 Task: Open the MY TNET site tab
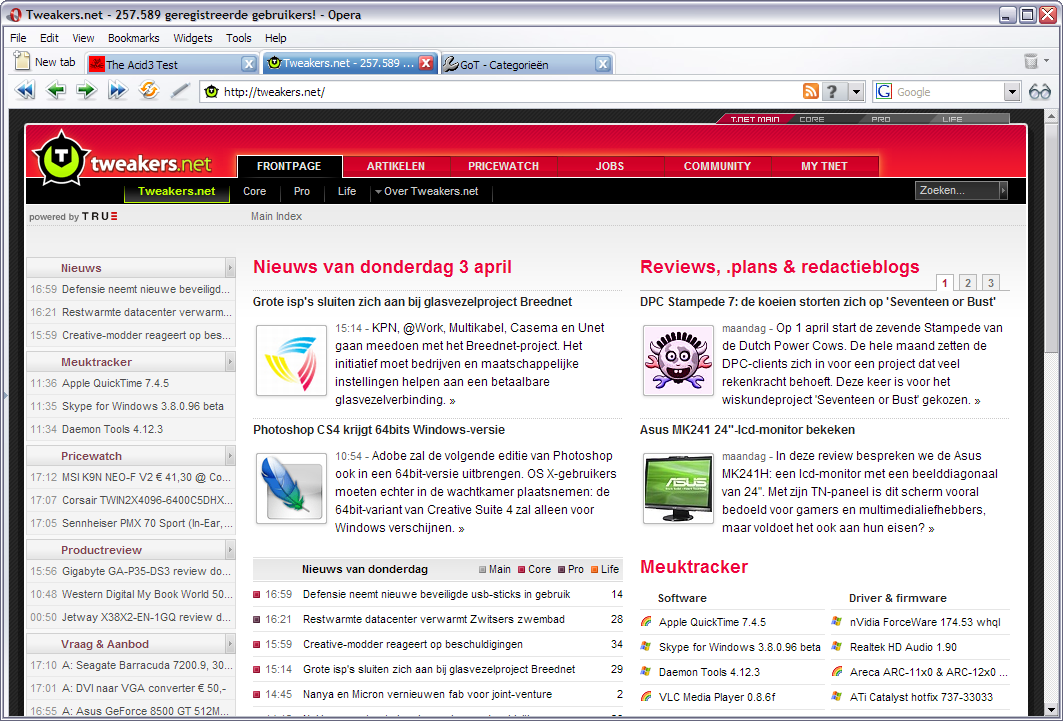coord(824,166)
